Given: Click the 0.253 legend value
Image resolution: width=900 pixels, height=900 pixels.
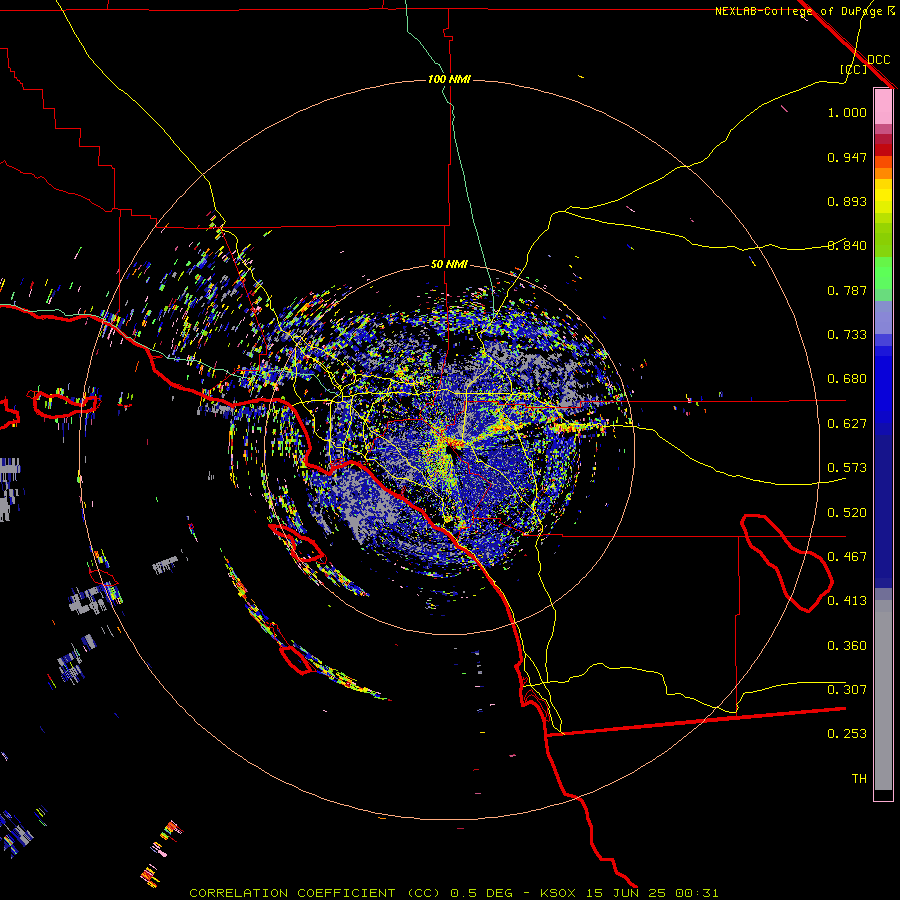Looking at the screenshot, I should click(847, 734).
